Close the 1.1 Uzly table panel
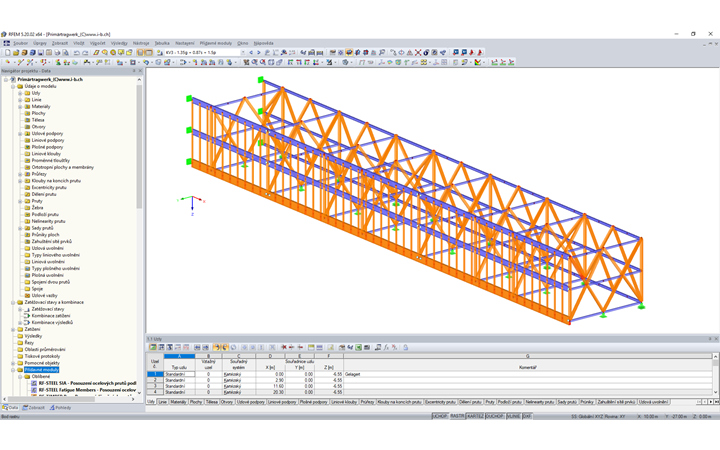Viewport: 720px width, 450px height. tap(716, 339)
